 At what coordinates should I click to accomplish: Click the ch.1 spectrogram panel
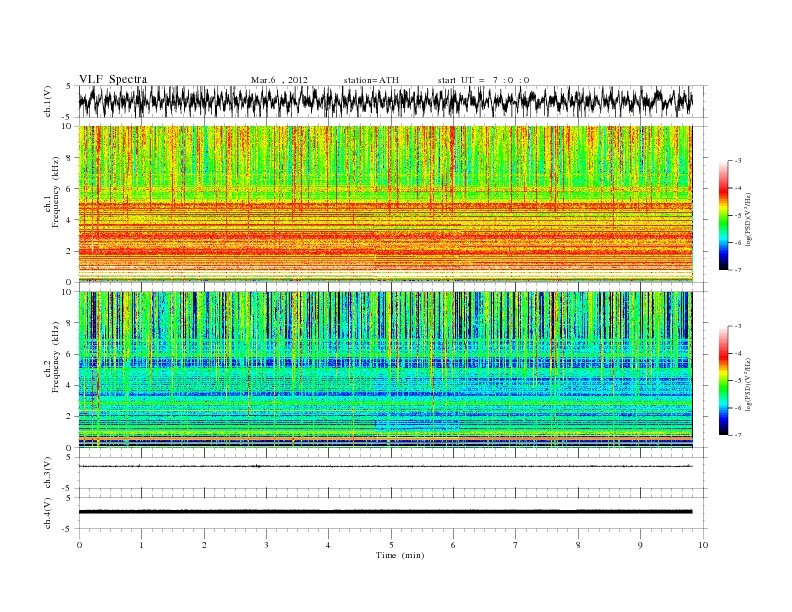click(385, 204)
